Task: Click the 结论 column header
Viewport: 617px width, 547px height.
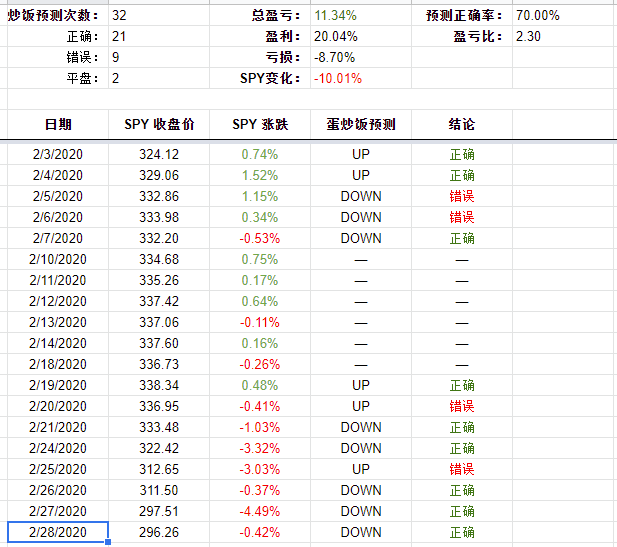Action: 462,124
